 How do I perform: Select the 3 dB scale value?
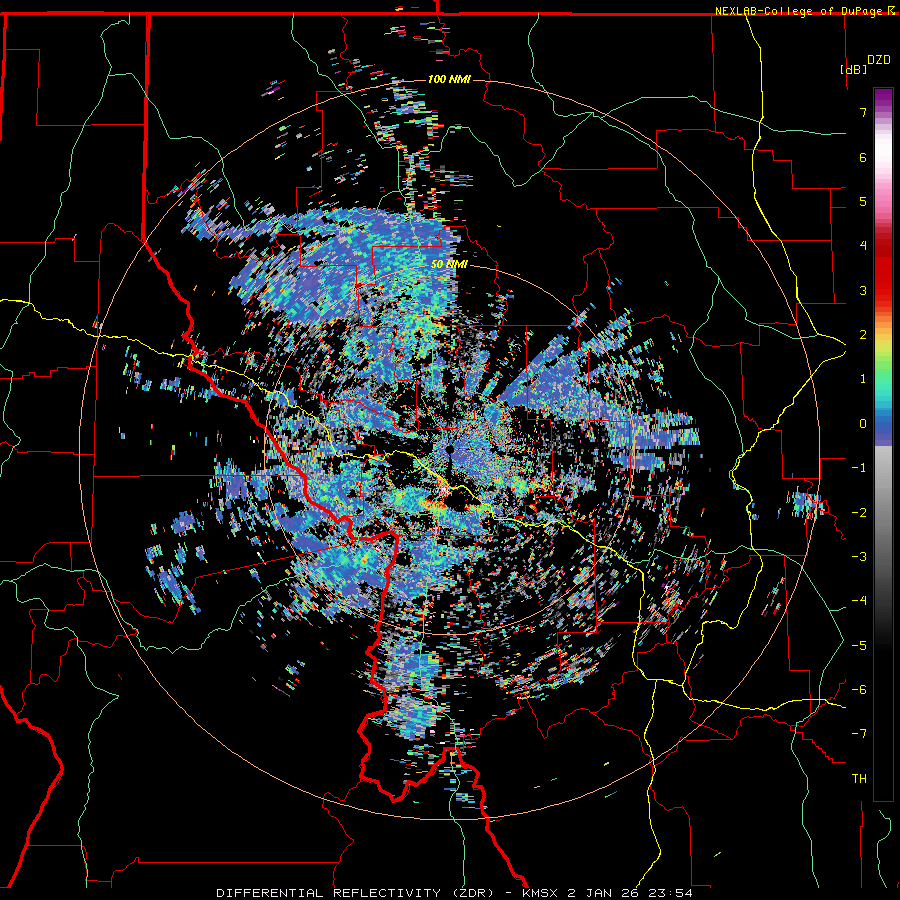click(x=863, y=290)
